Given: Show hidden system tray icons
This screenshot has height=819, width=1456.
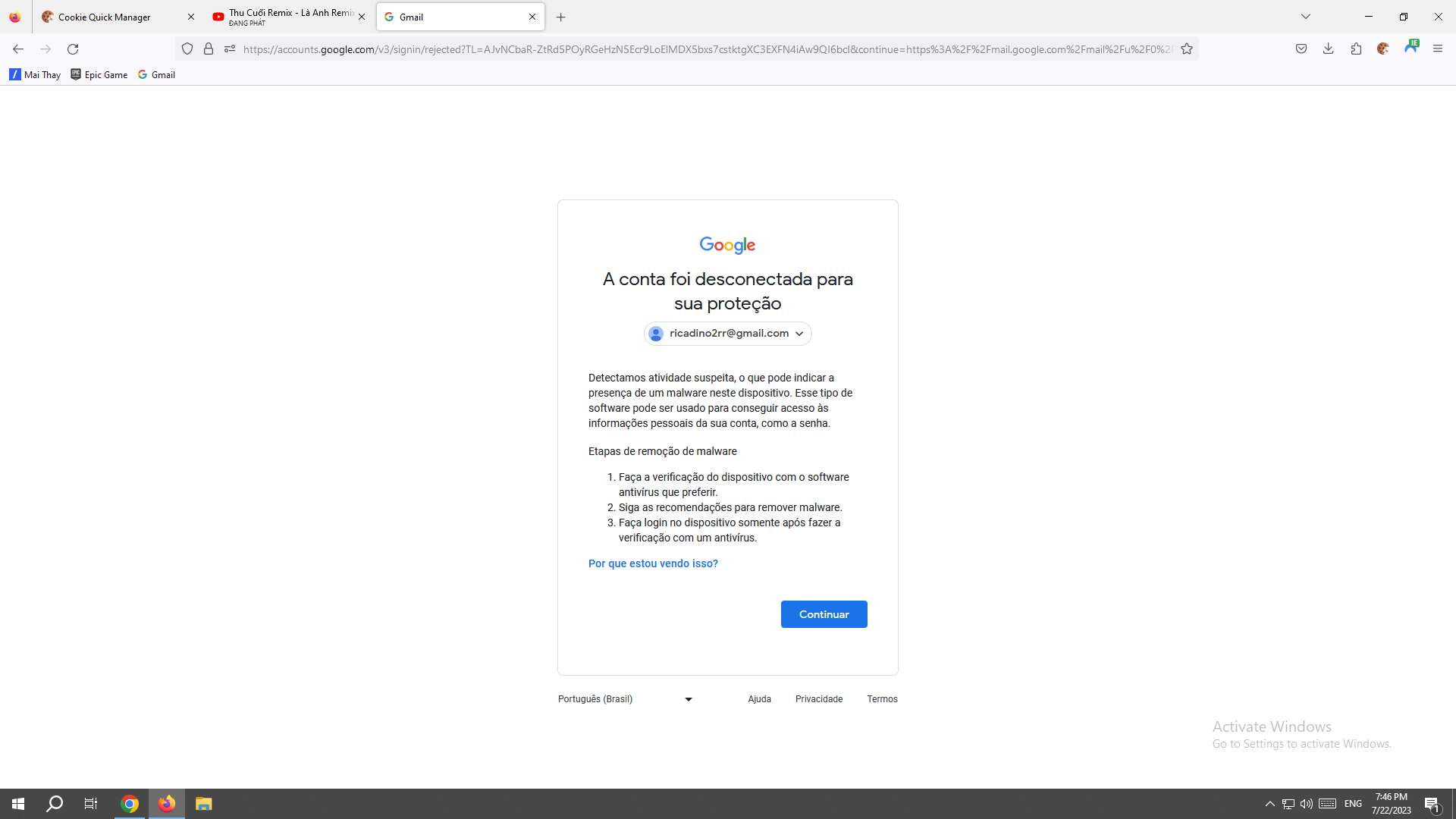Looking at the screenshot, I should click(1270, 804).
